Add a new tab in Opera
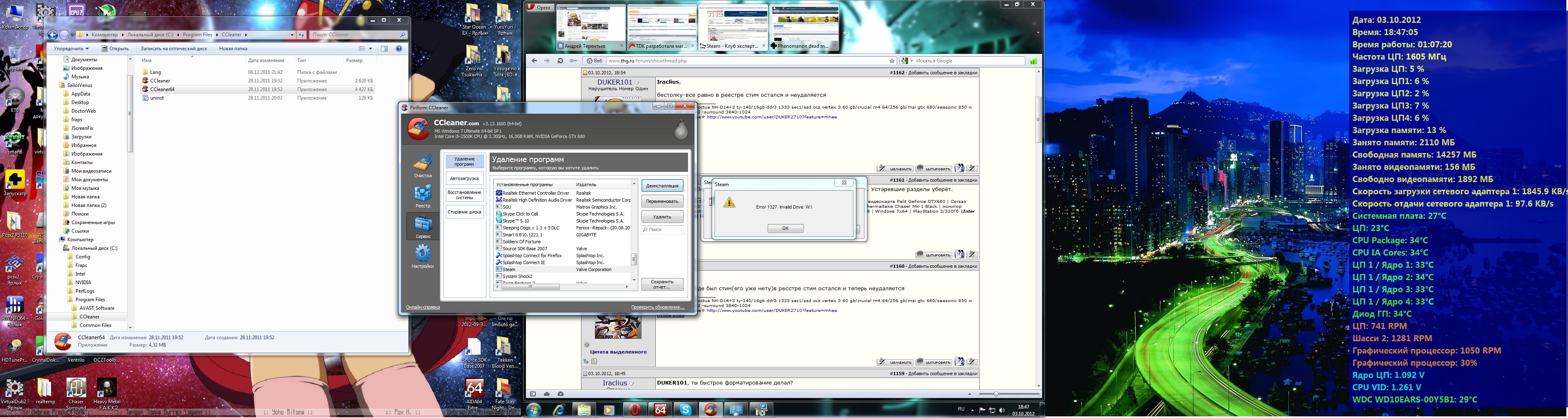This screenshot has height=418, width=1568. pyautogui.click(x=845, y=33)
